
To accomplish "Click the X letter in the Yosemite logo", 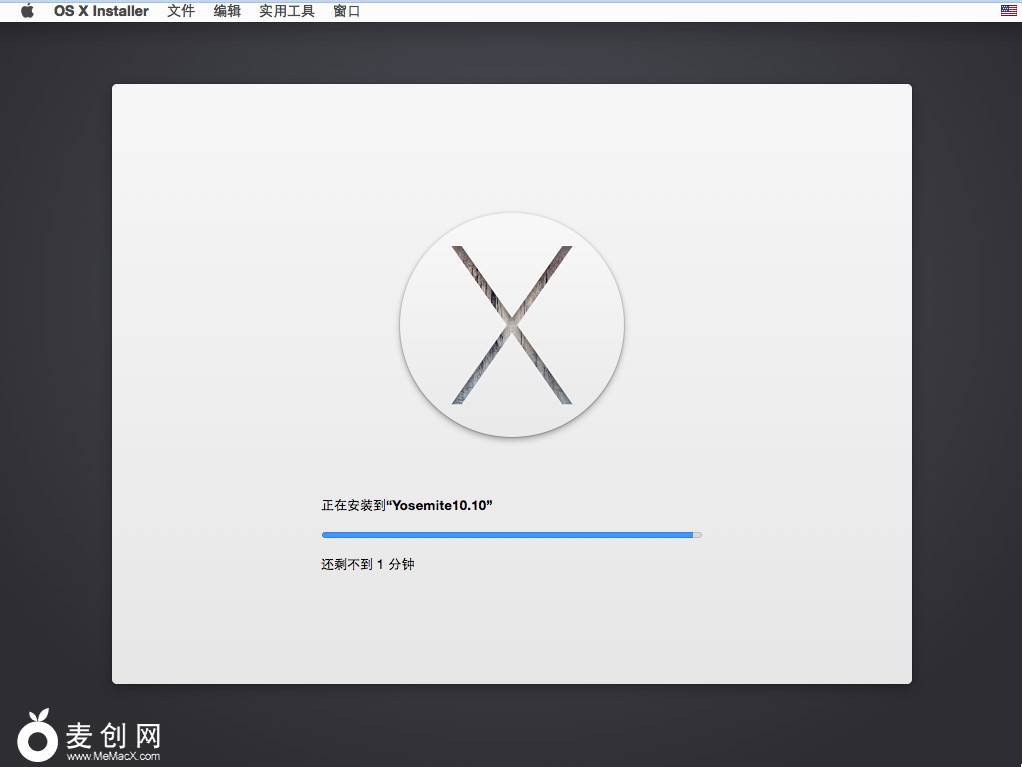I will 512,325.
